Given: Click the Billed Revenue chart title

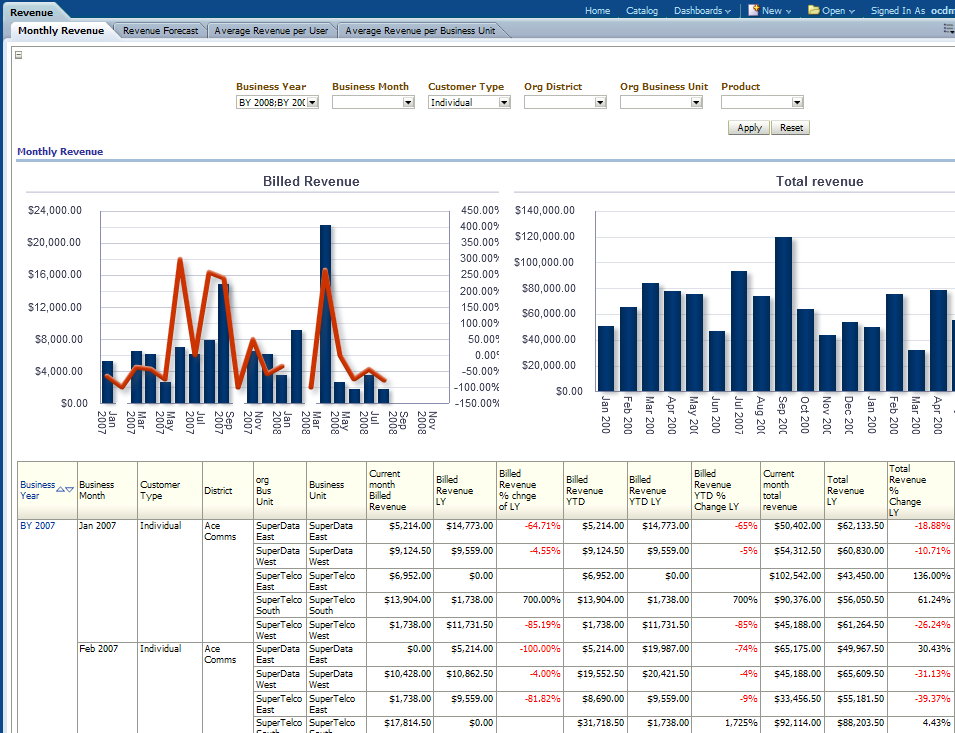Looking at the screenshot, I should click(311, 181).
